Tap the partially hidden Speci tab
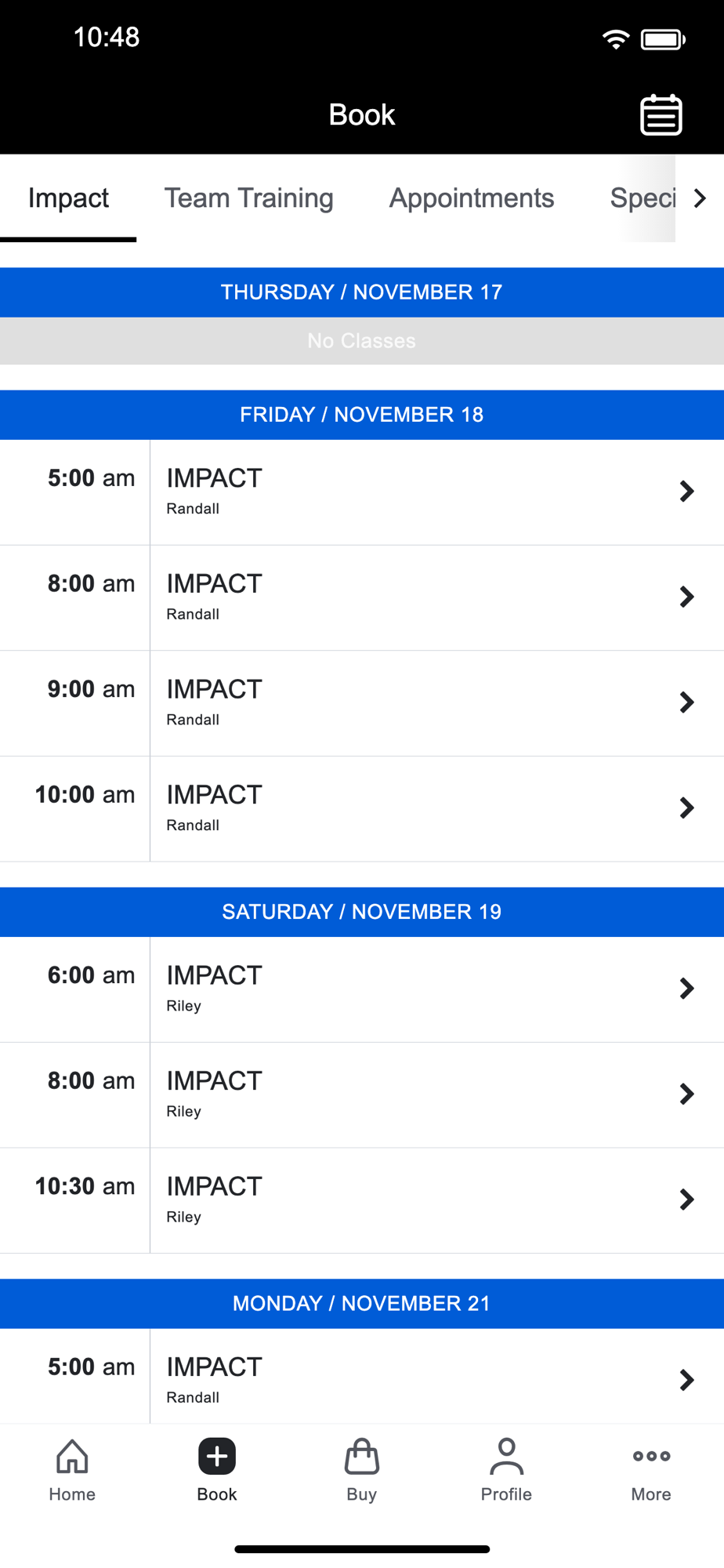Image resolution: width=724 pixels, height=1568 pixels. [x=642, y=198]
